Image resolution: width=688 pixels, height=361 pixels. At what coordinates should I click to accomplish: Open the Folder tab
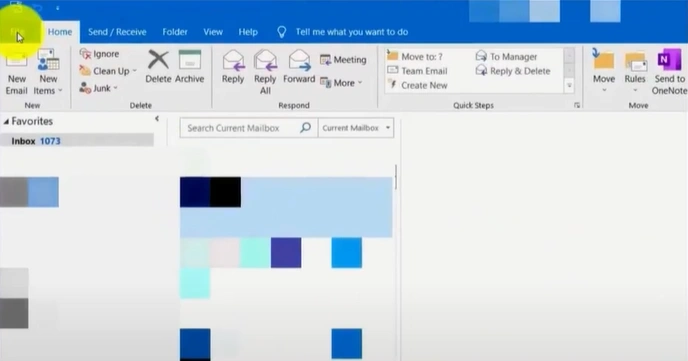175,32
